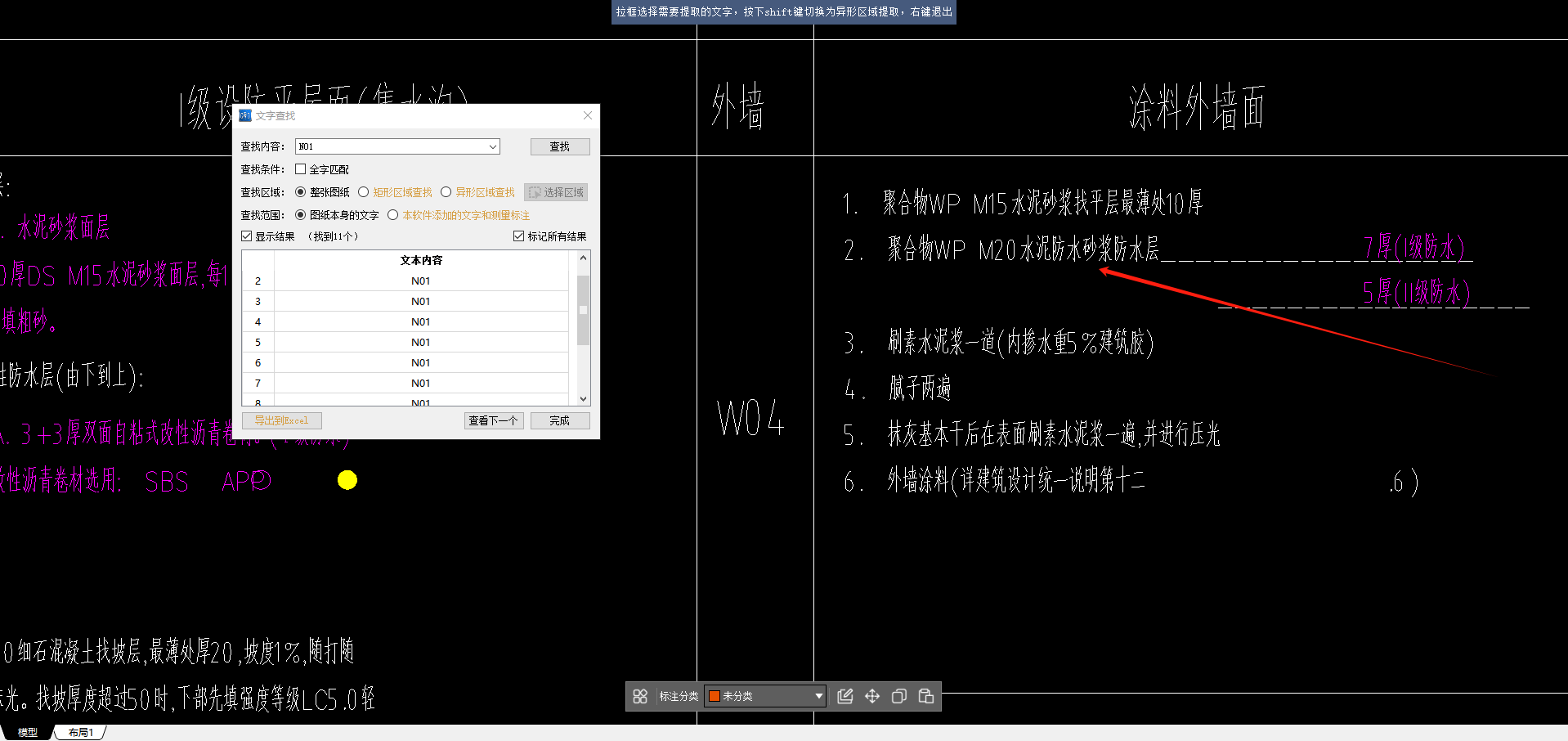Click the edit annotation icon on the bottom toolbar
The width and height of the screenshot is (1568, 741).
pos(844,696)
